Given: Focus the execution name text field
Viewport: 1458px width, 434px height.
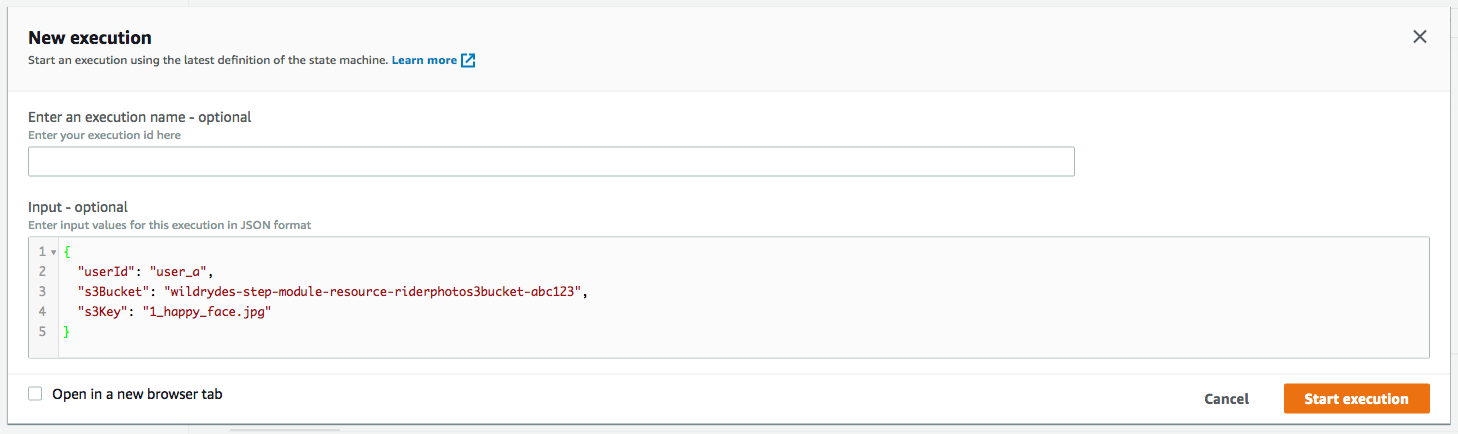Looking at the screenshot, I should 551,162.
